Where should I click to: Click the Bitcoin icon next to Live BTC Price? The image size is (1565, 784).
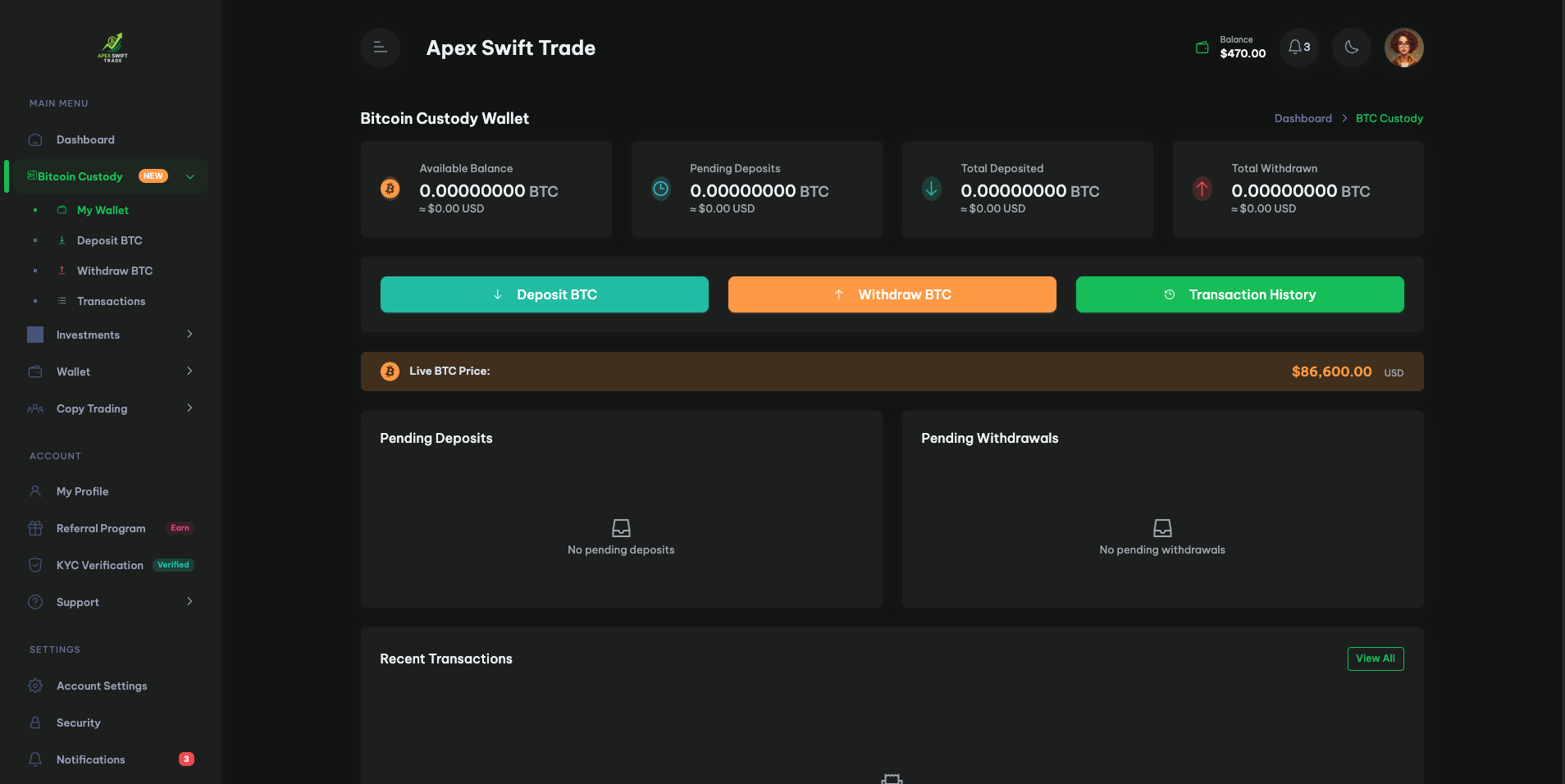pyautogui.click(x=389, y=371)
